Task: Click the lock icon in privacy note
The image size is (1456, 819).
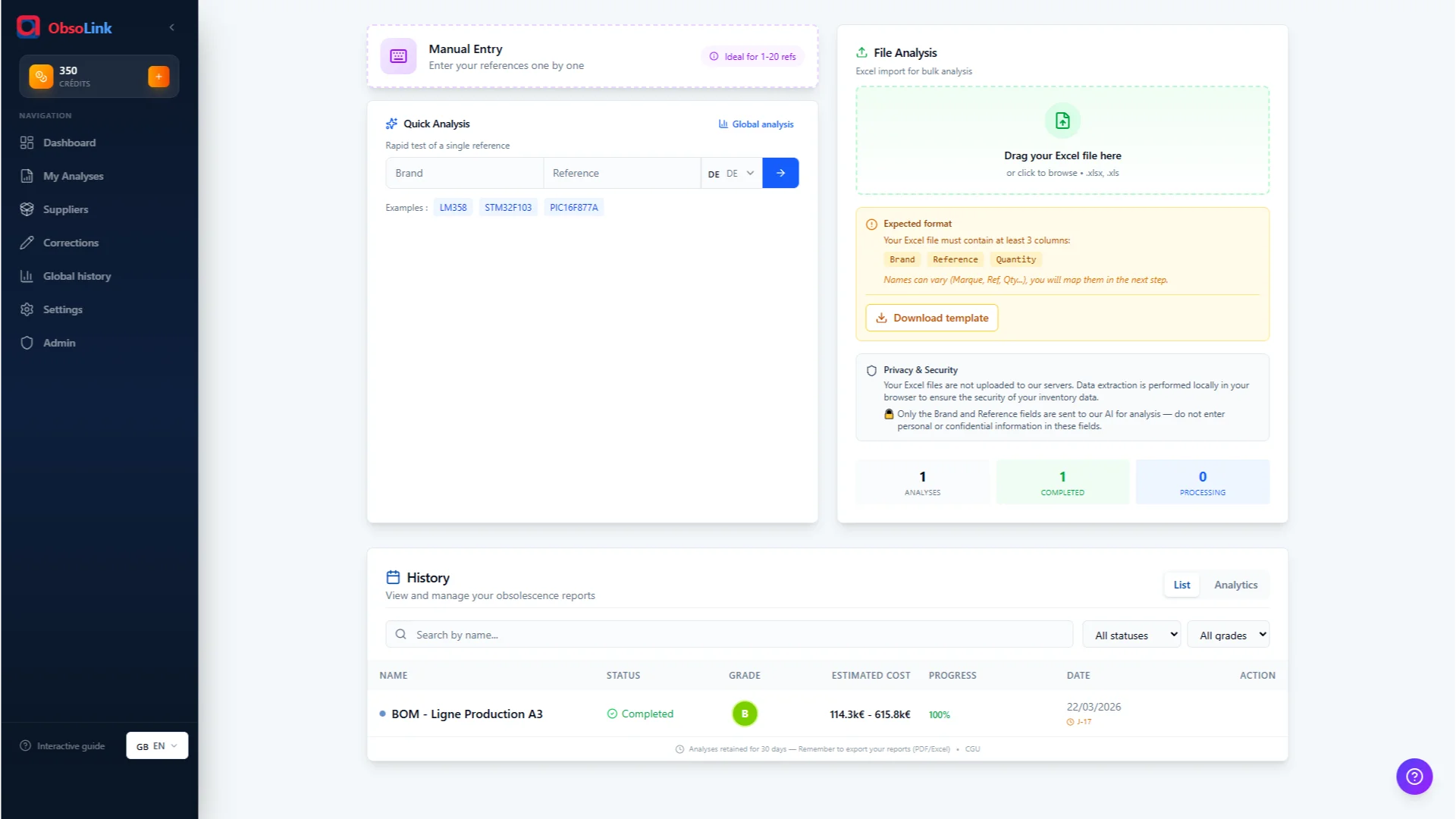Action: coord(889,414)
